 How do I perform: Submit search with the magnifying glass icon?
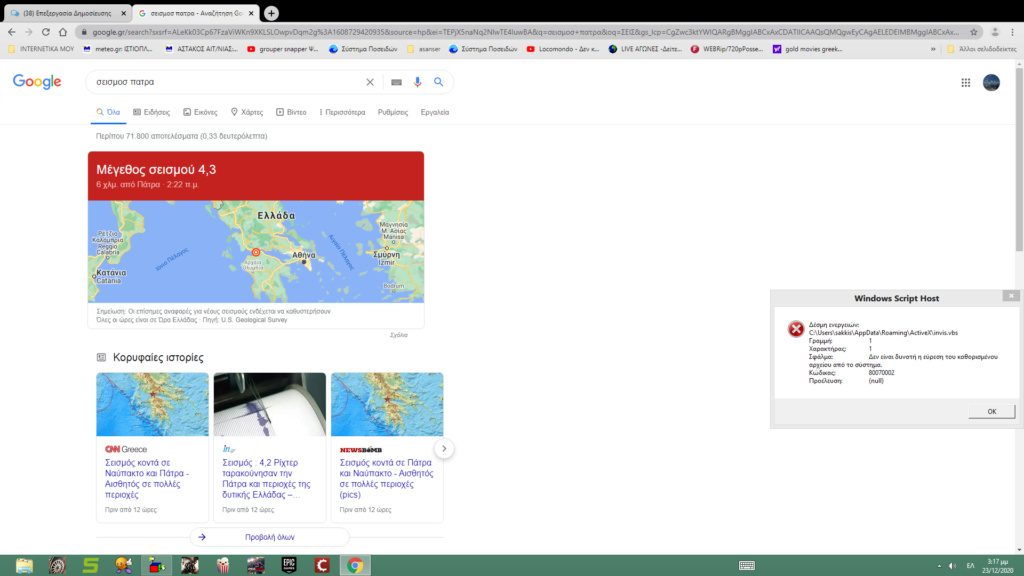[x=438, y=82]
